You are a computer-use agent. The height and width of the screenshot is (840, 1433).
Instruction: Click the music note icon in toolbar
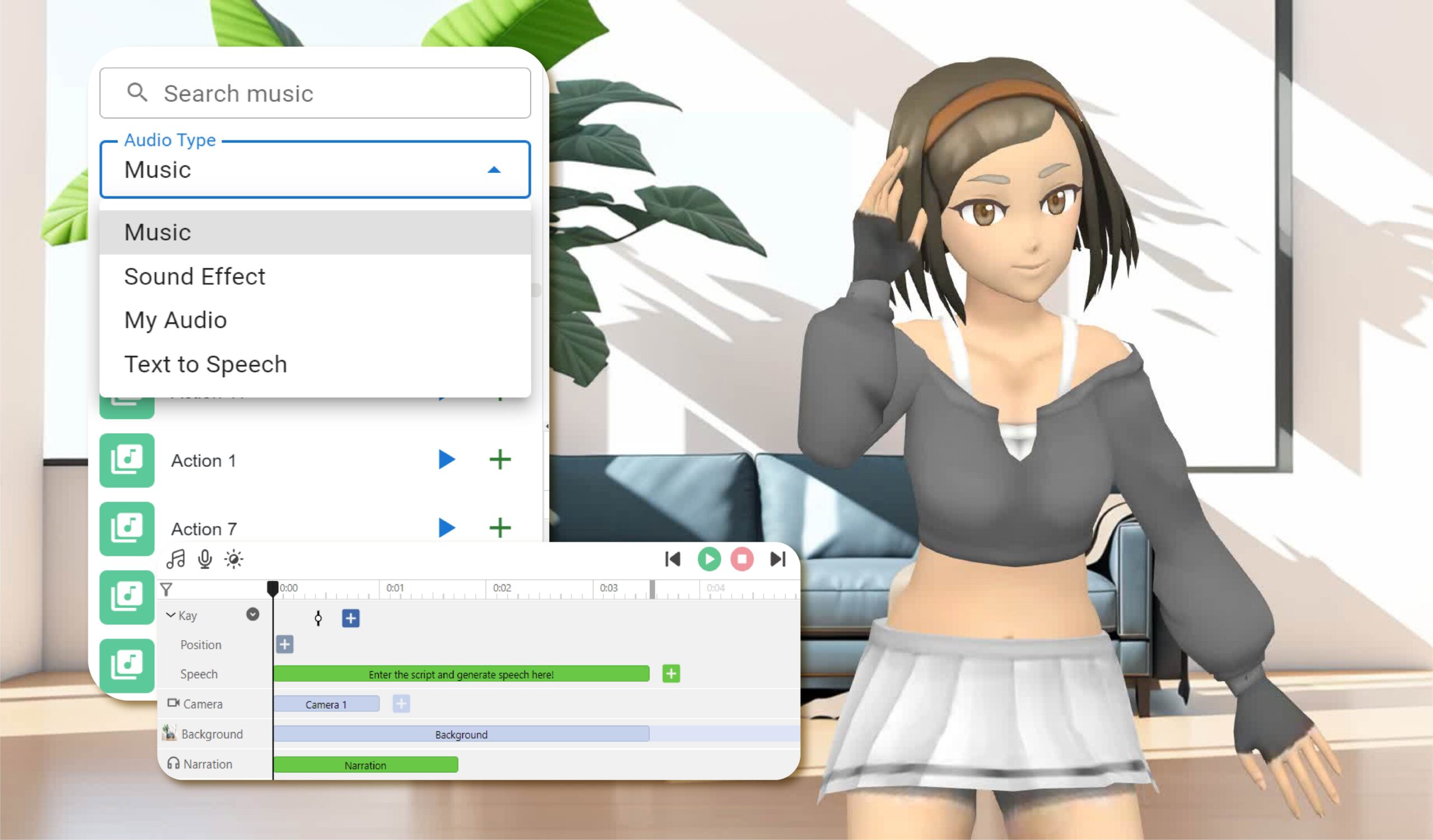pos(177,559)
